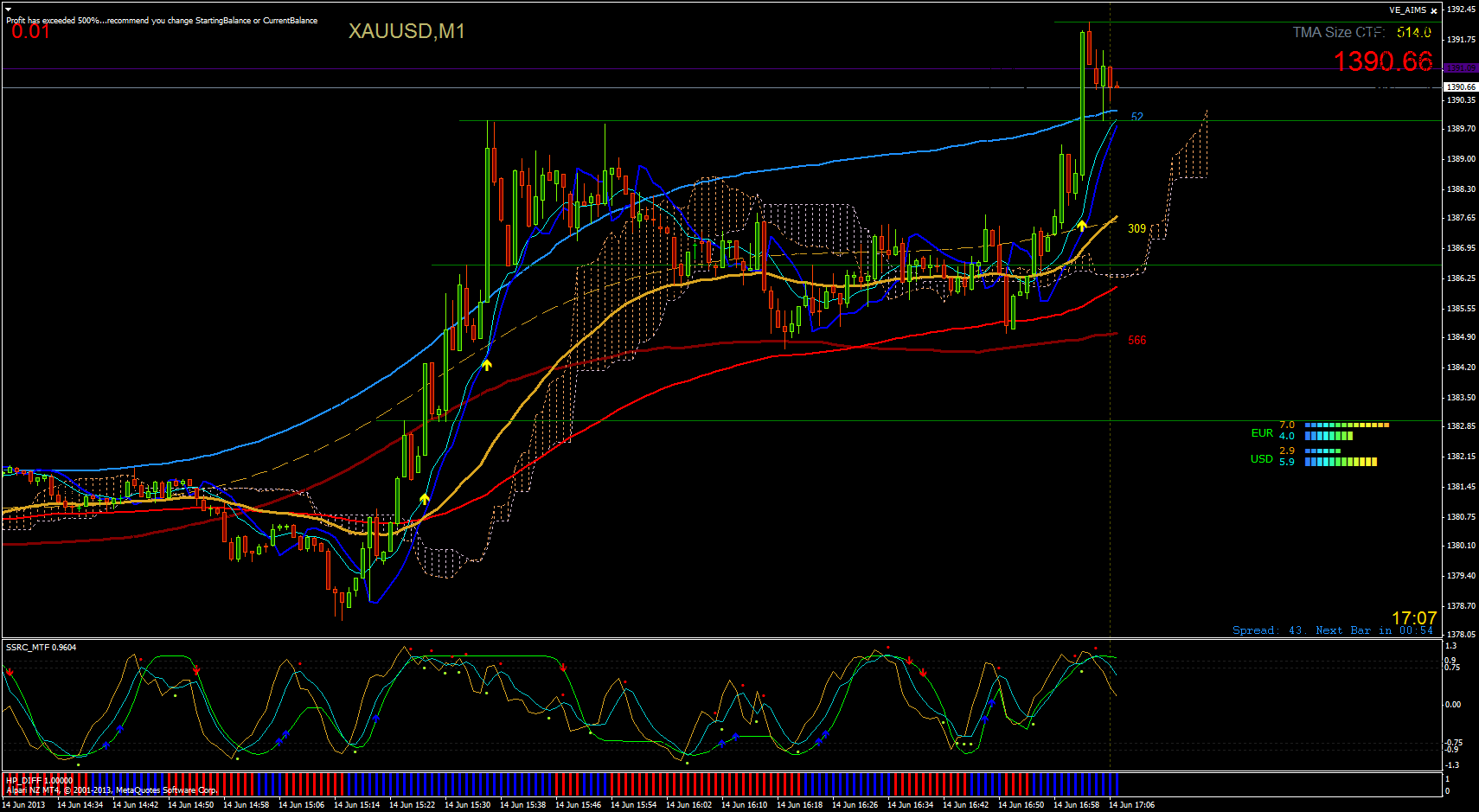Click the VE_AIMS expert advisor label

click(1407, 10)
